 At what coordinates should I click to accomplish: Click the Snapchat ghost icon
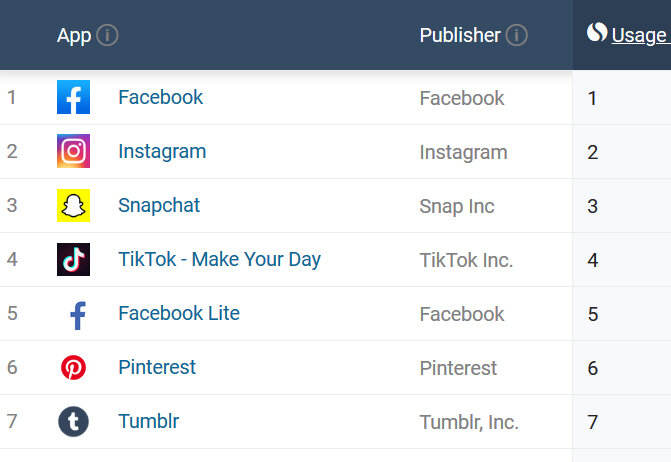click(73, 205)
